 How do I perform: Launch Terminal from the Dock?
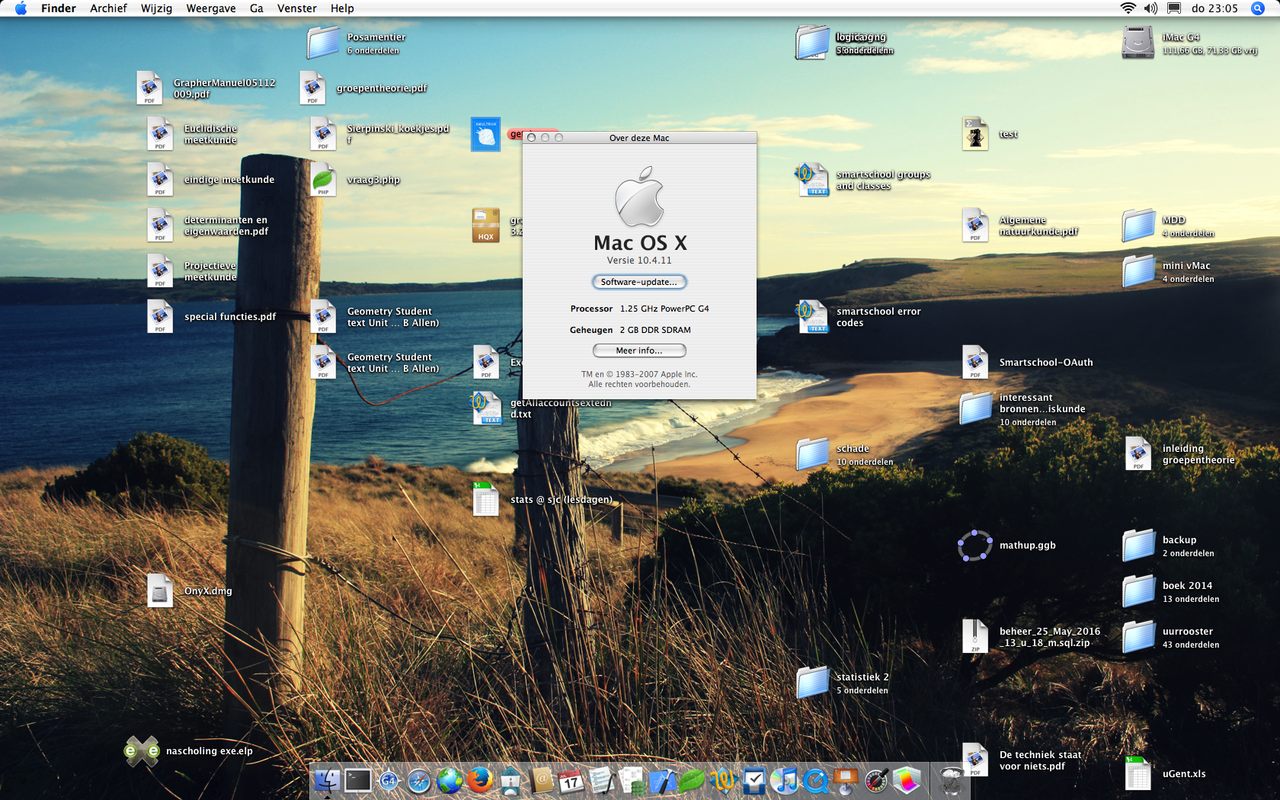coord(358,780)
